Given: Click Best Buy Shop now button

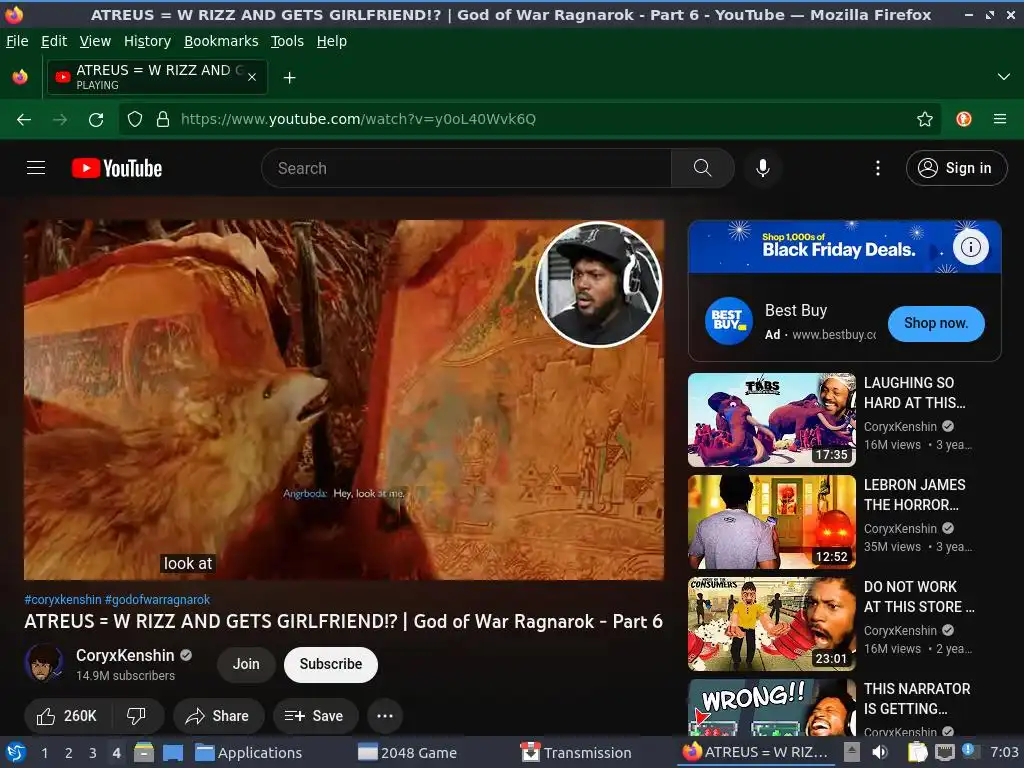Looking at the screenshot, I should (936, 323).
